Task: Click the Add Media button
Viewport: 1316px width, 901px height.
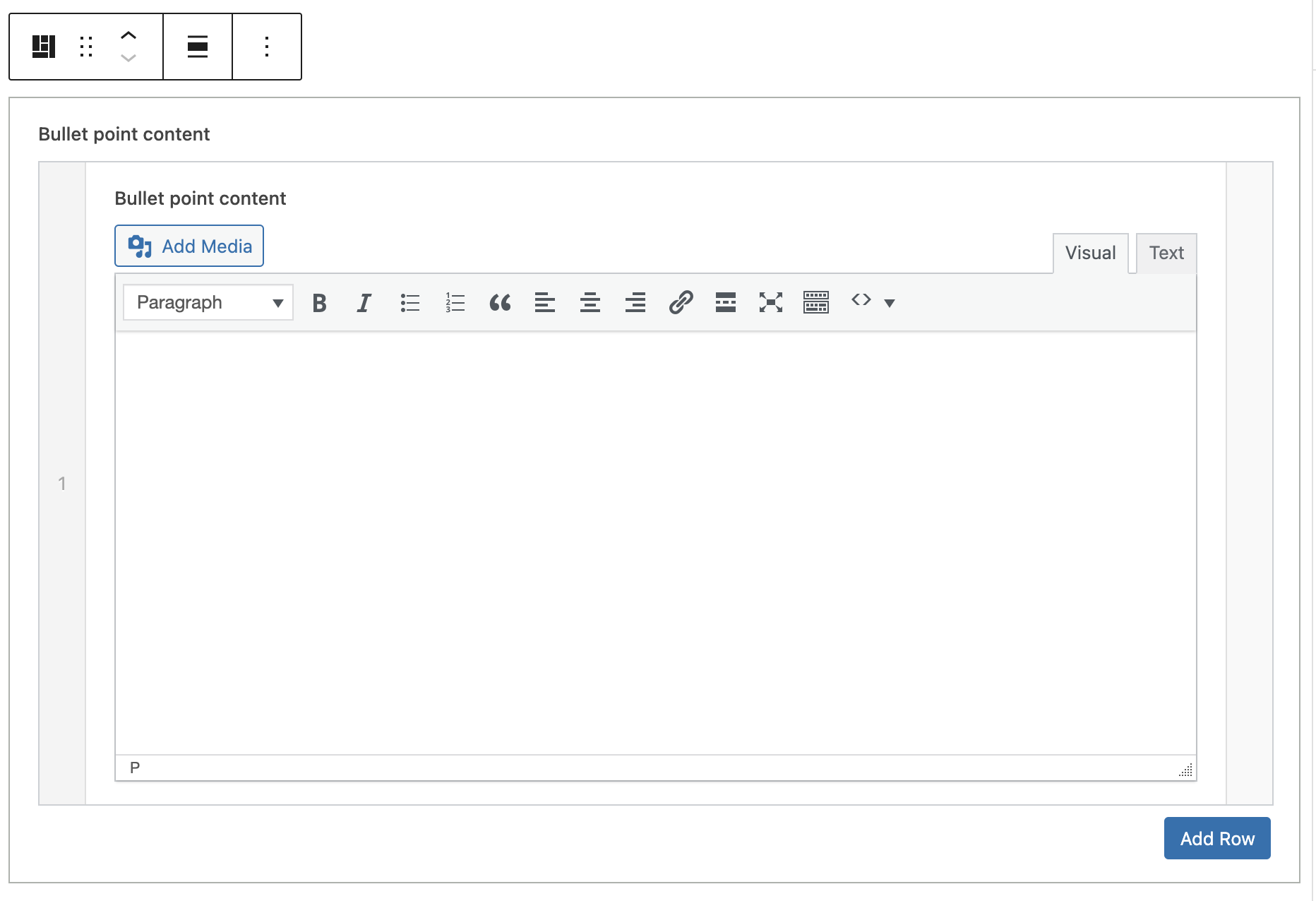Action: pyautogui.click(x=189, y=246)
